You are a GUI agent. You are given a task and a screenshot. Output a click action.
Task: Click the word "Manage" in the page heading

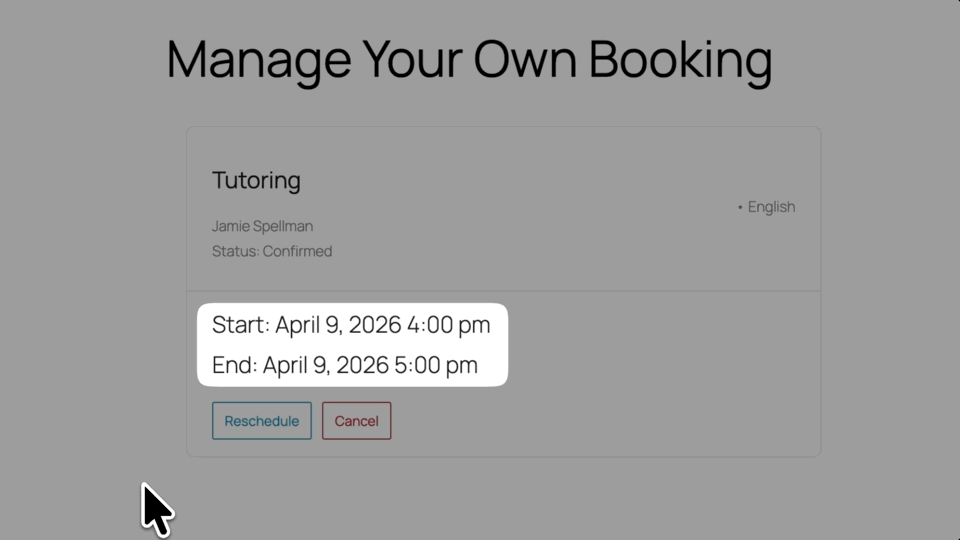point(258,59)
